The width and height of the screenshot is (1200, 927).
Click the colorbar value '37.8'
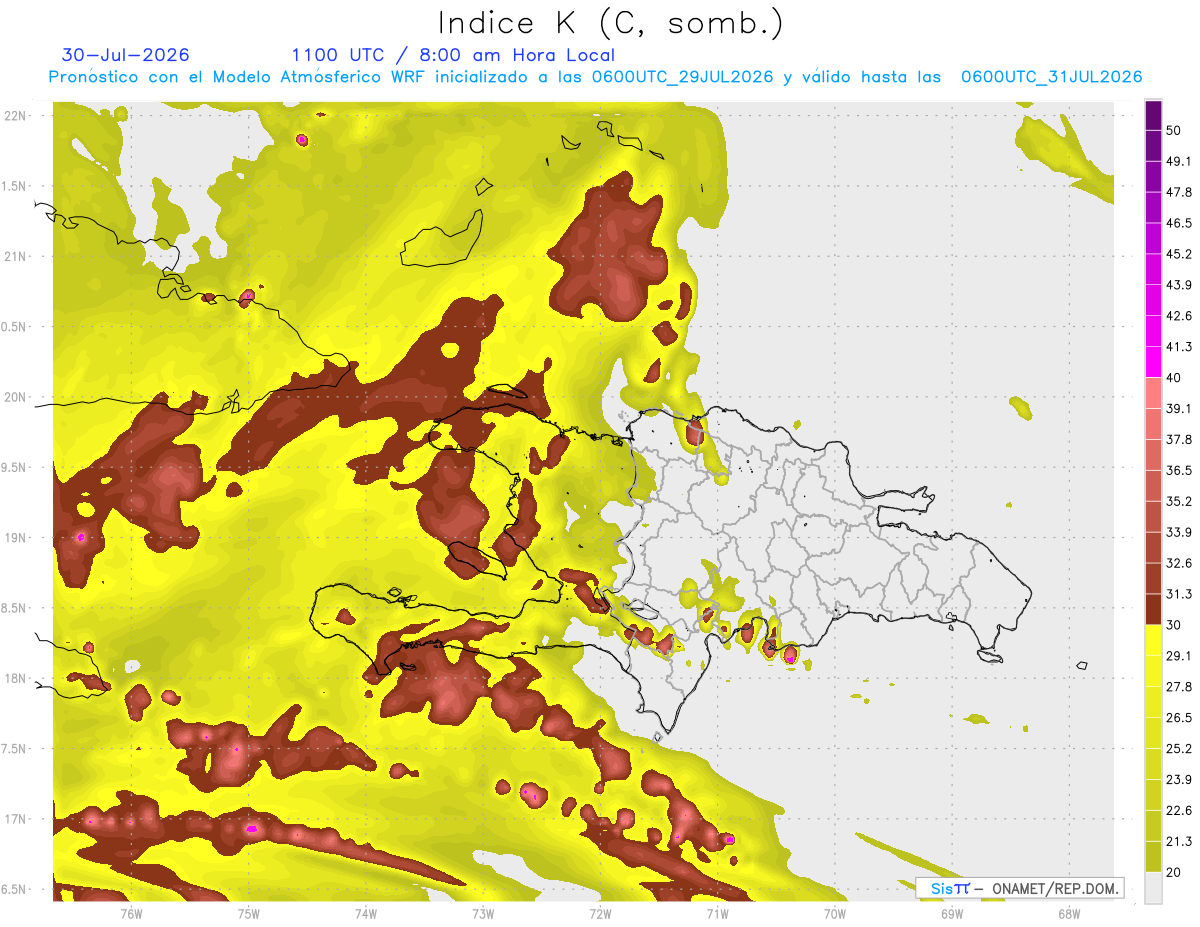click(1178, 439)
